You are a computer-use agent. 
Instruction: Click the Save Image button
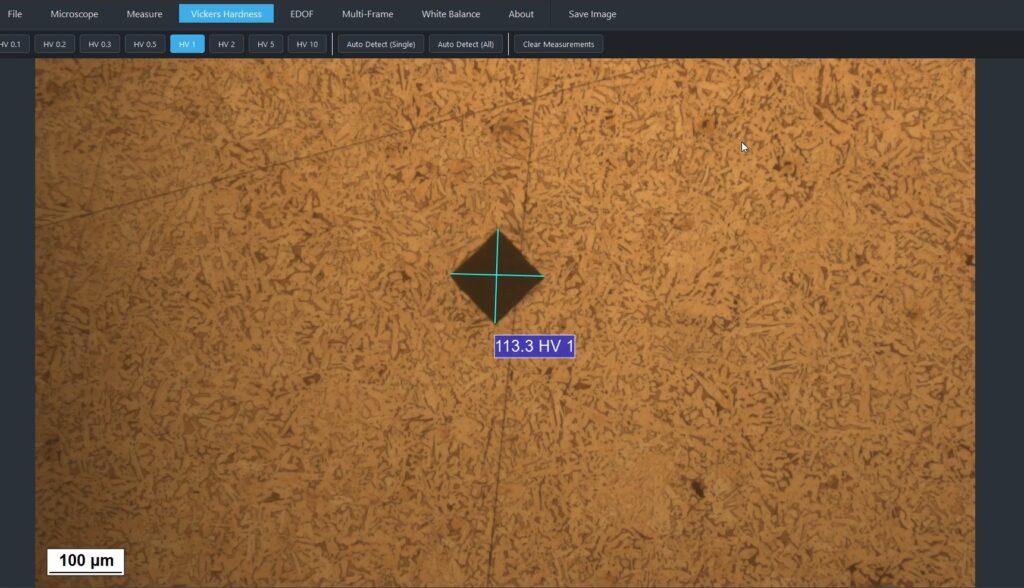tap(592, 14)
